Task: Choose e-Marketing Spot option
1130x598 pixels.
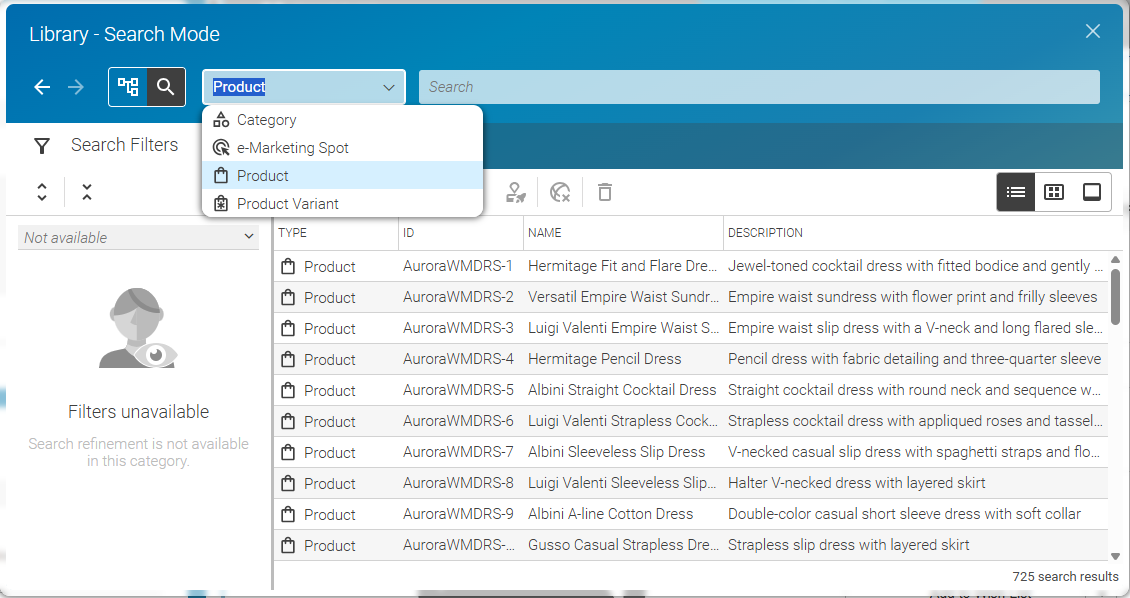Action: [x=292, y=148]
